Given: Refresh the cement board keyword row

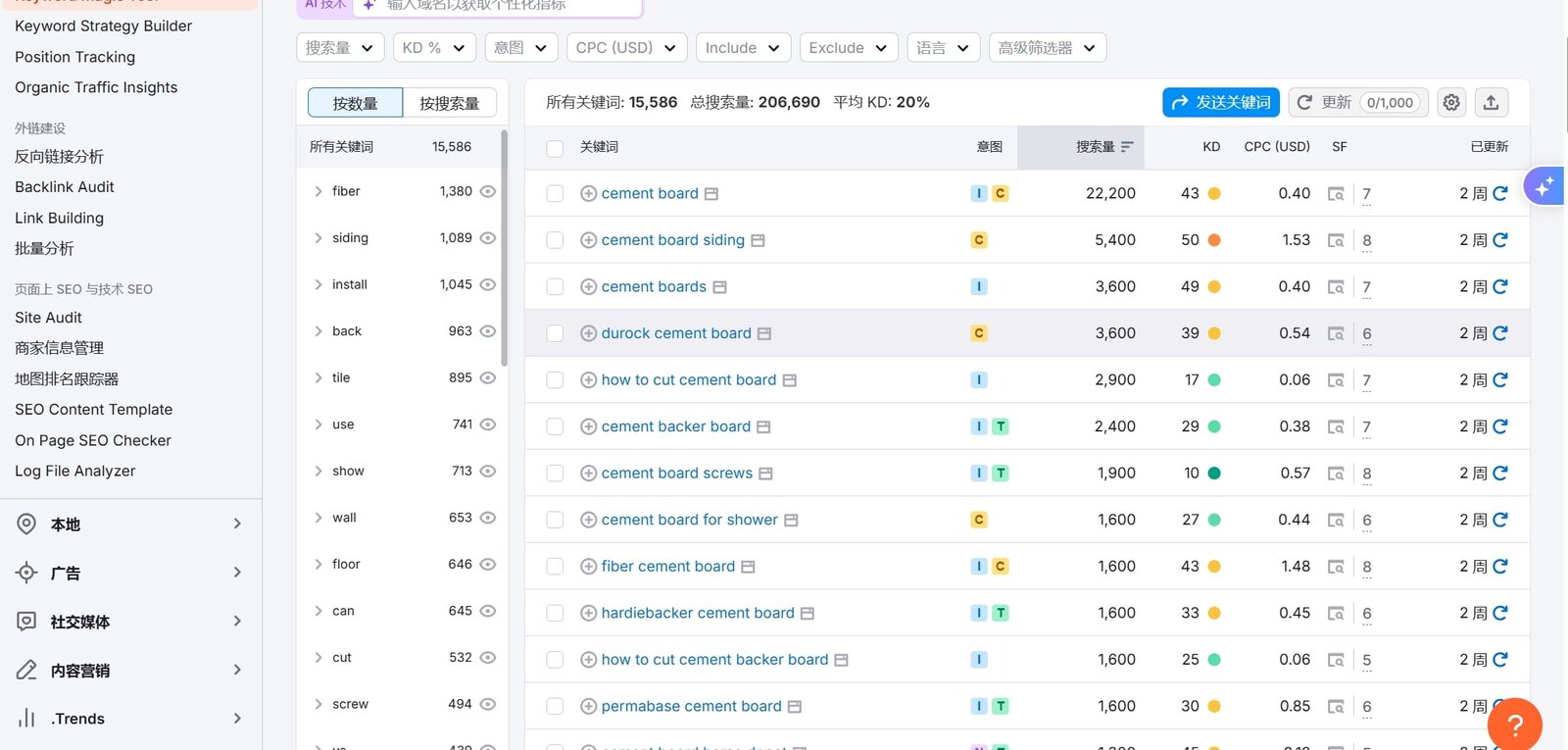Looking at the screenshot, I should click(1499, 194).
